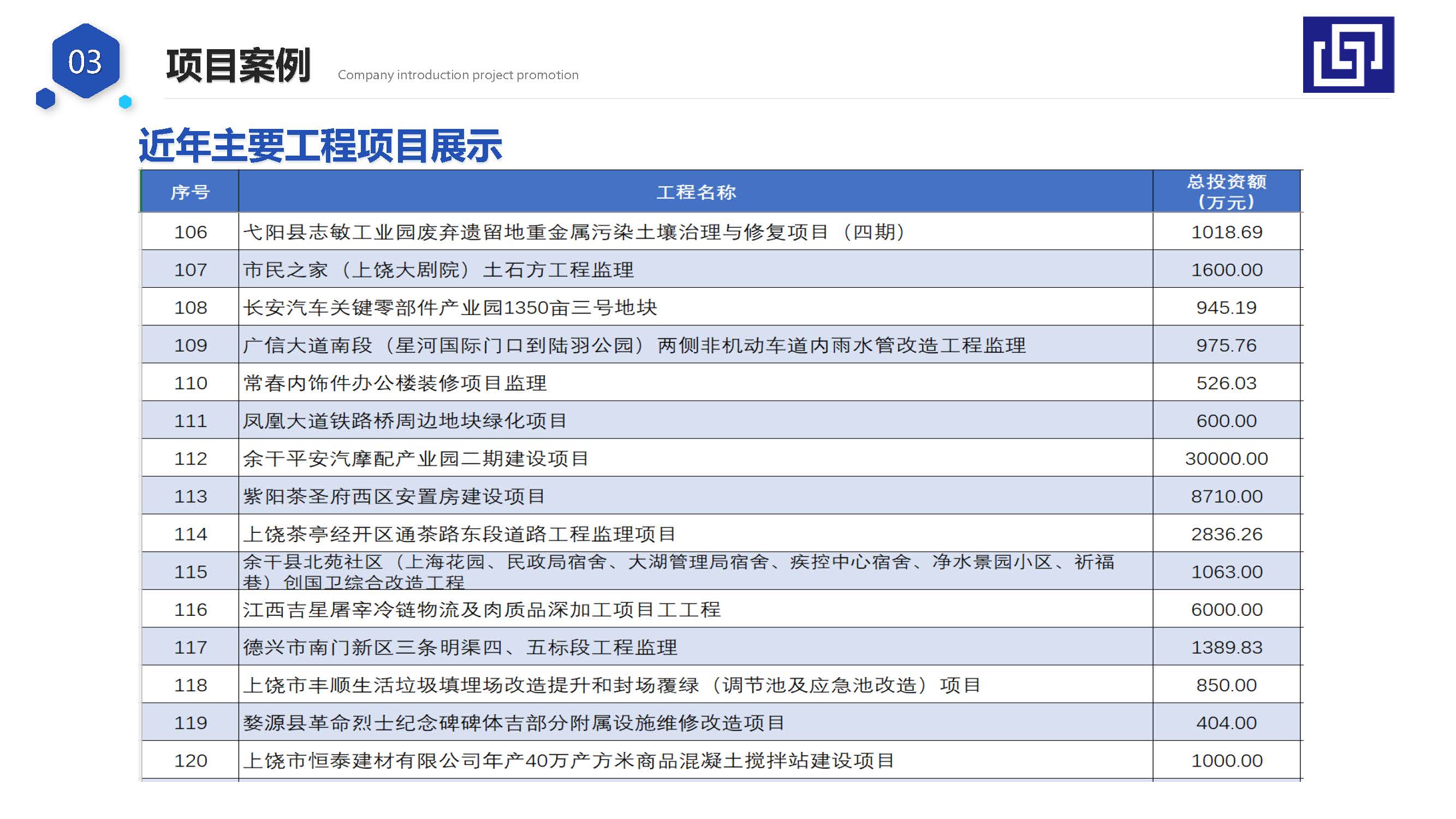Image resolution: width=1456 pixels, height=819 pixels.
Task: Select the 婺源县革命烈士纪念碑 project cell
Action: tap(696, 722)
